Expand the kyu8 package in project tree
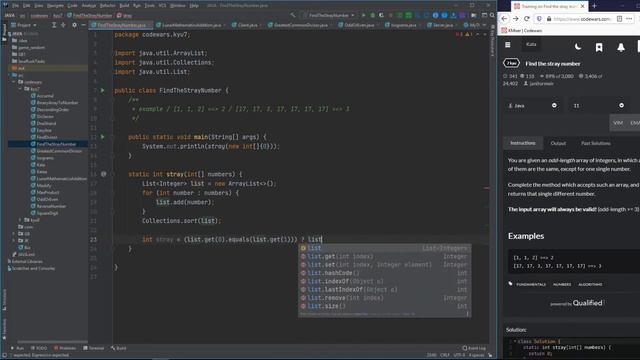The height and width of the screenshot is (360, 640). coord(20,220)
